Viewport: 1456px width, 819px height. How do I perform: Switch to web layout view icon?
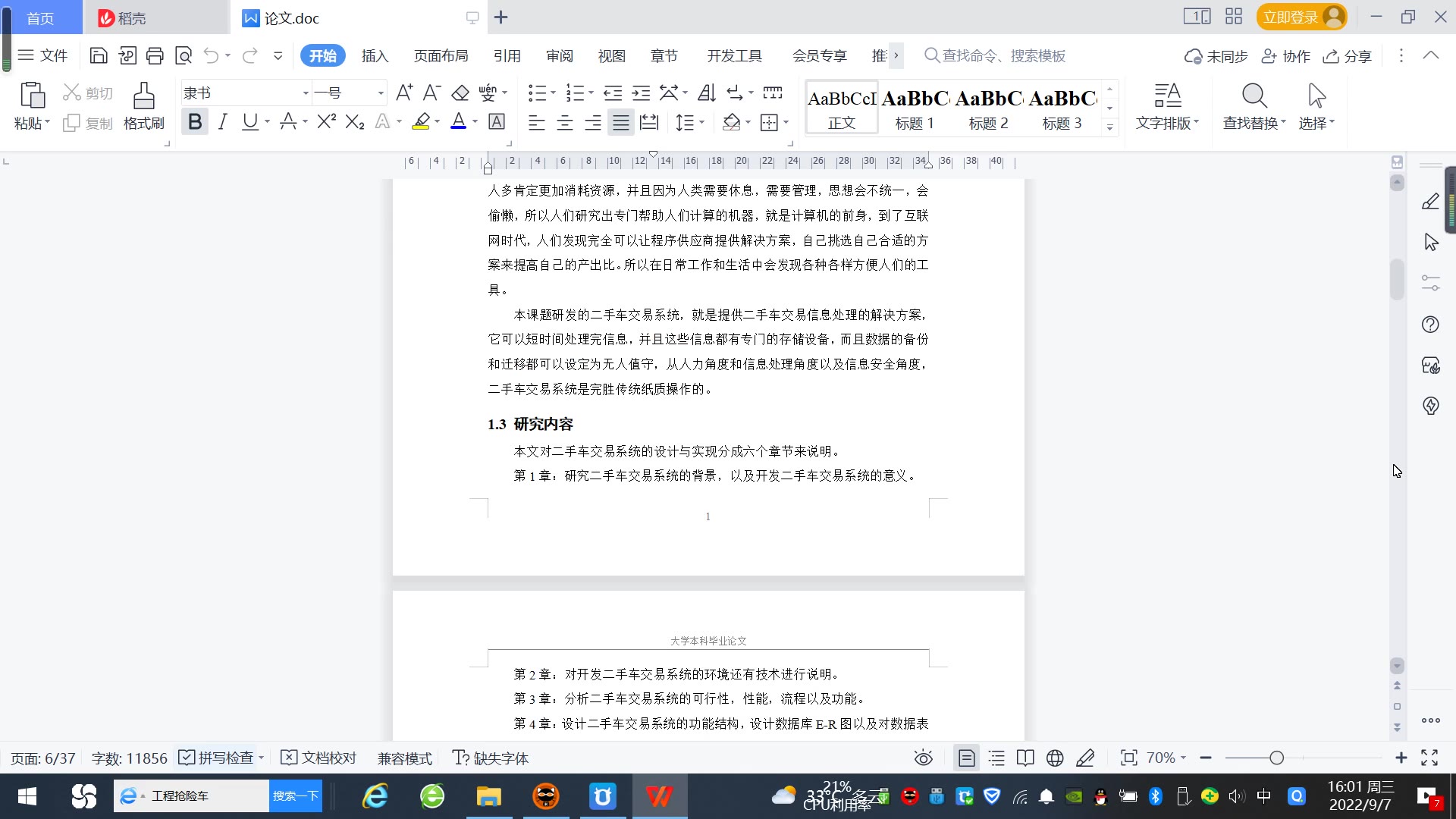click(1055, 758)
